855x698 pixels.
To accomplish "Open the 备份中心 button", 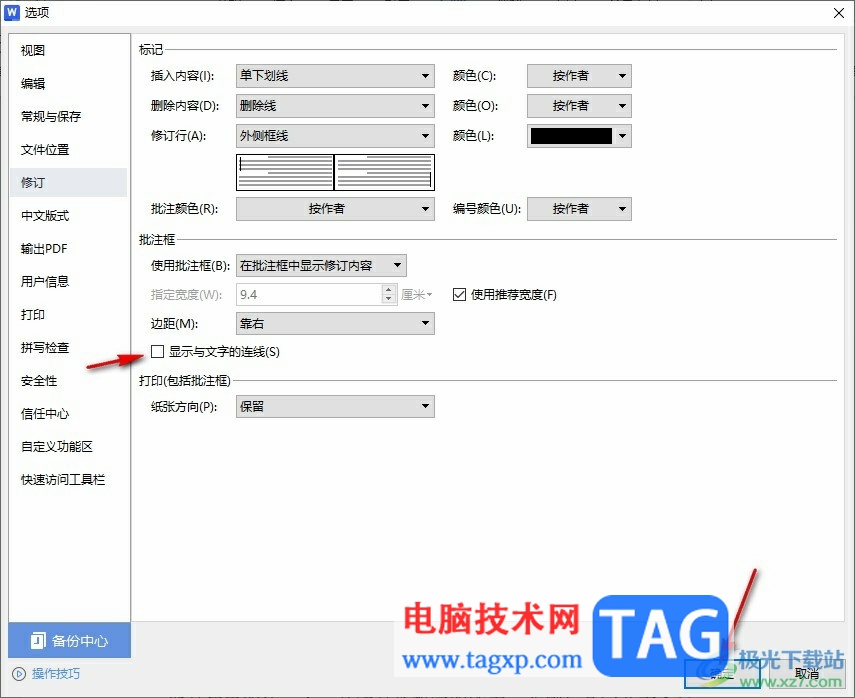I will 69,640.
